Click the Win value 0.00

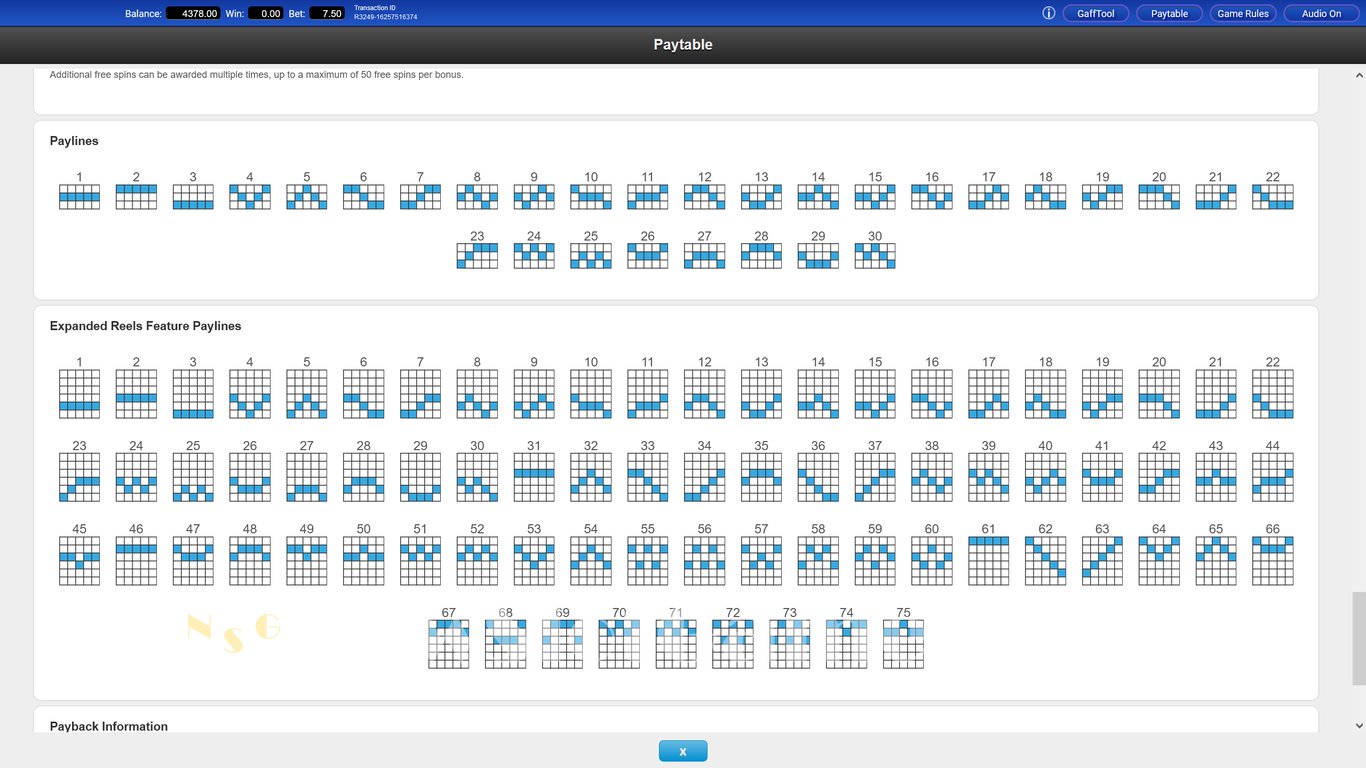(265, 14)
